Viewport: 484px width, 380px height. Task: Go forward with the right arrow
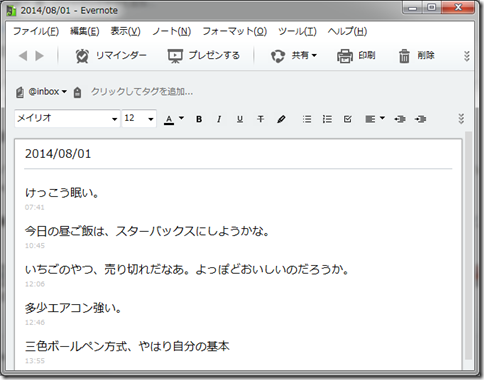coord(39,56)
